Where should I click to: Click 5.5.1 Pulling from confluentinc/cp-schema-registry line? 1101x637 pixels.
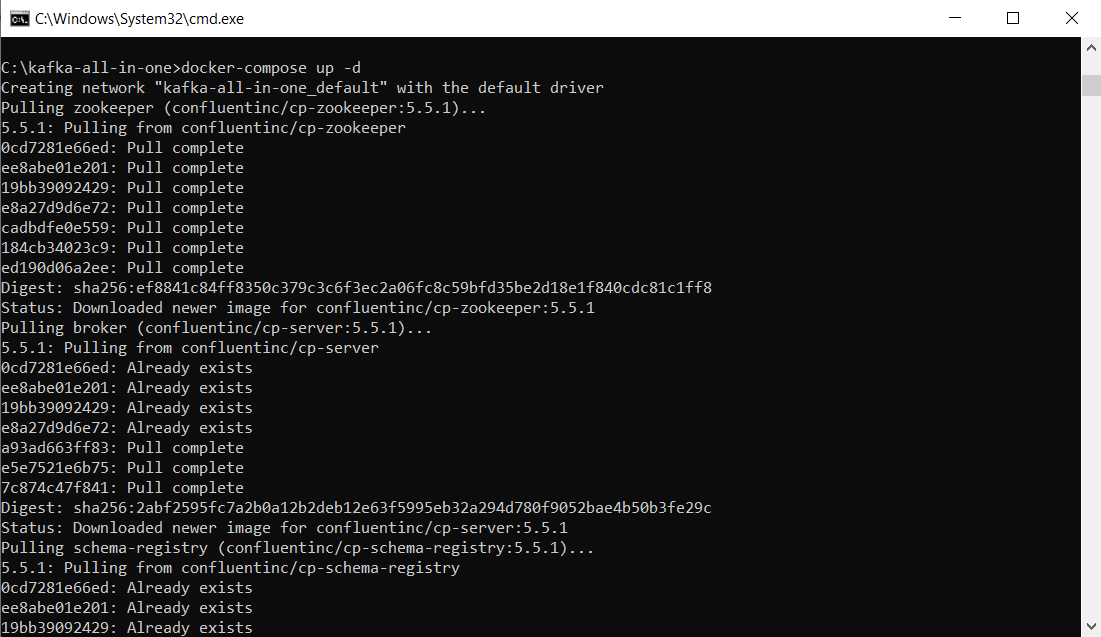pos(230,568)
